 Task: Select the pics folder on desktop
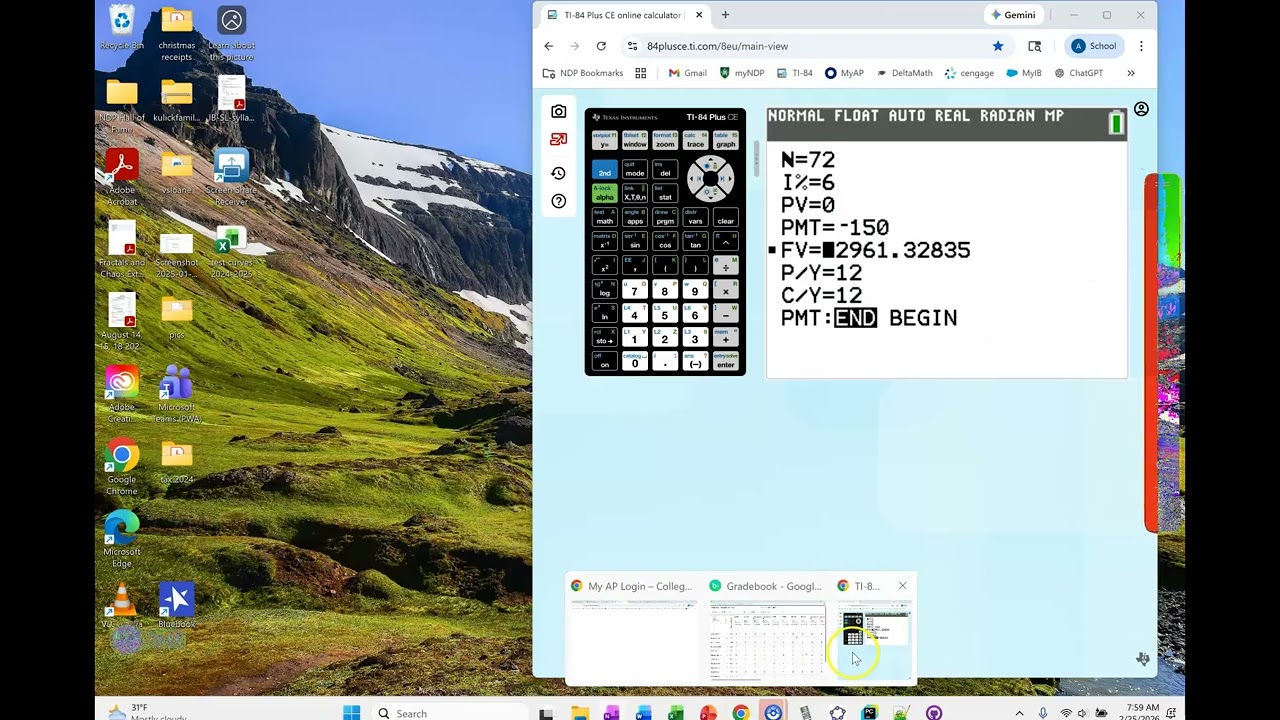tap(176, 318)
